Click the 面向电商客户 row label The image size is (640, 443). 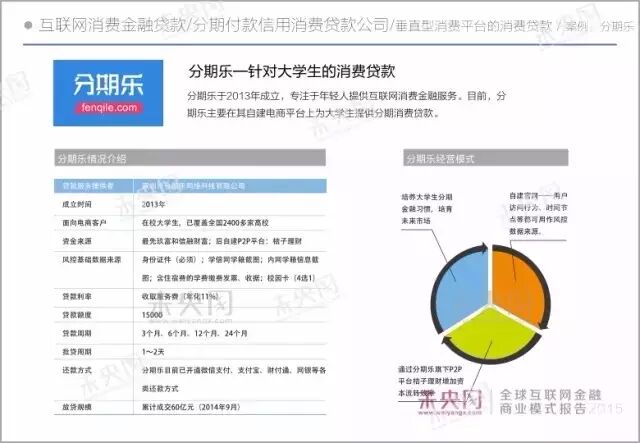tap(84, 223)
